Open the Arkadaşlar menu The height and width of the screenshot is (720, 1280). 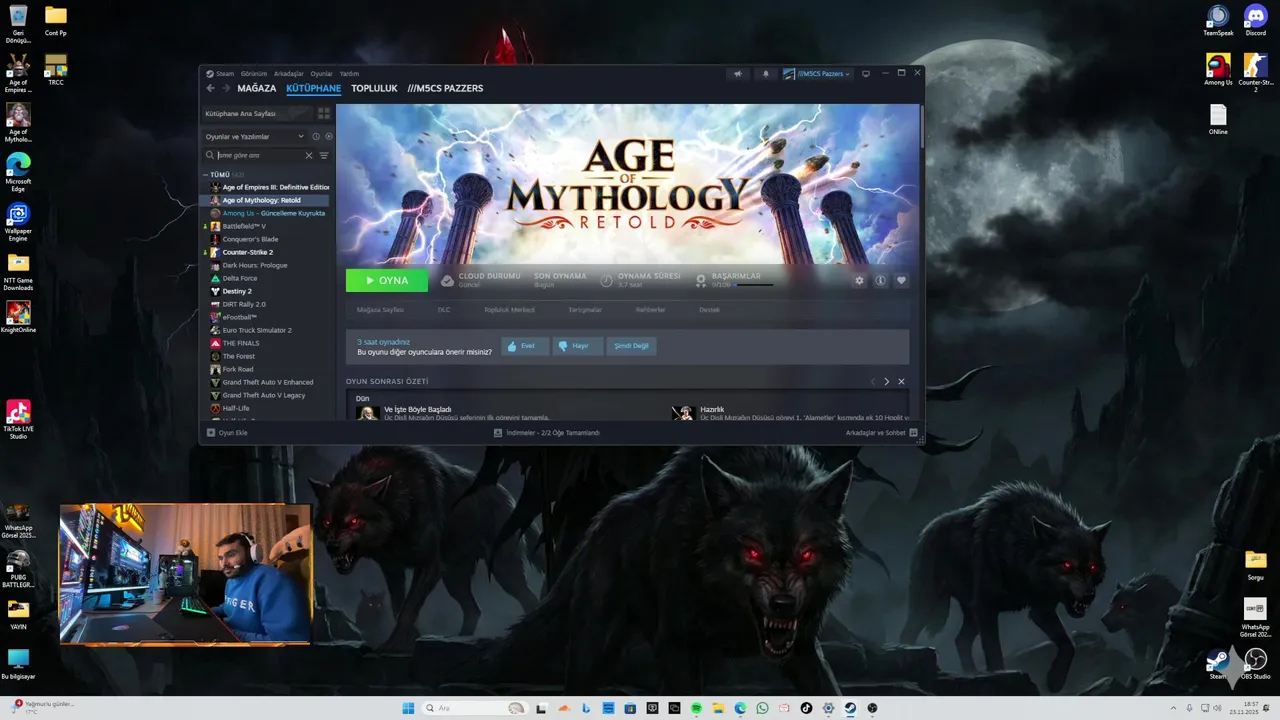point(288,73)
